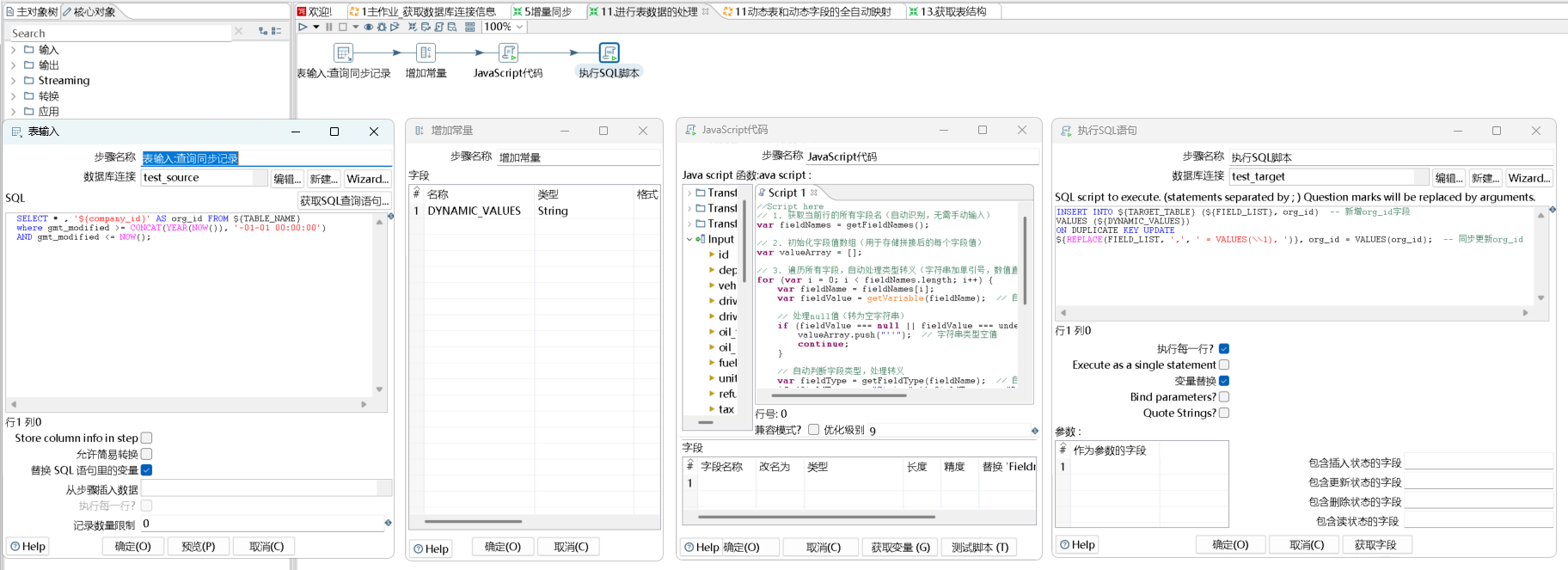1568x570 pixels.
Task: Select the execute SQL script step icon
Action: tap(609, 52)
